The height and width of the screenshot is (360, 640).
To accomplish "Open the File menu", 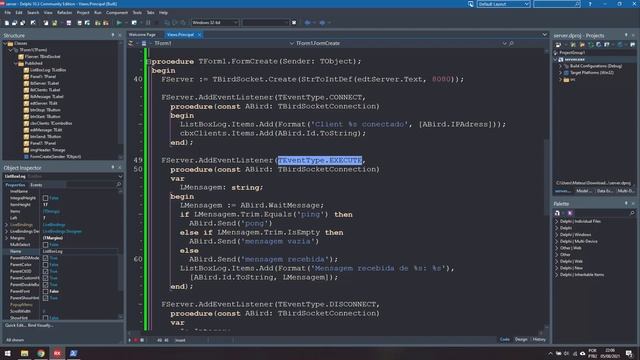I will 7,13.
